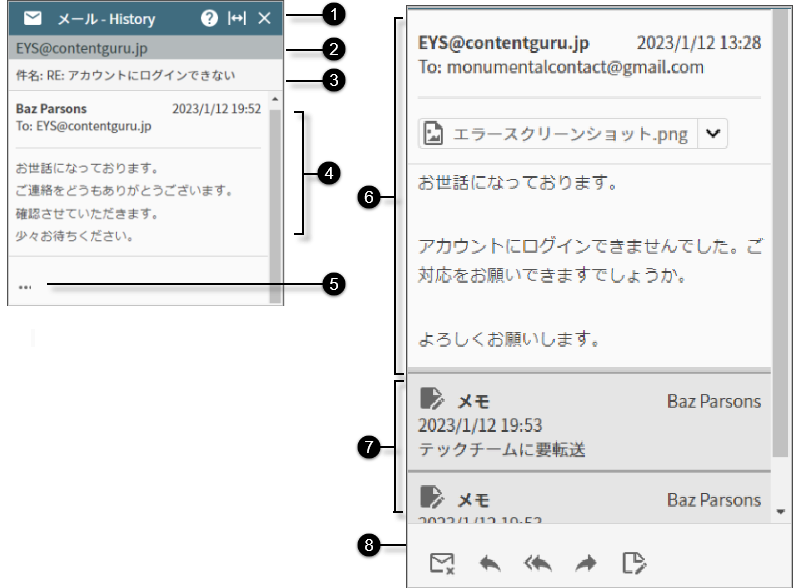Close the メール - History panel
Image resolution: width=796 pixels, height=588 pixels.
pos(264,19)
